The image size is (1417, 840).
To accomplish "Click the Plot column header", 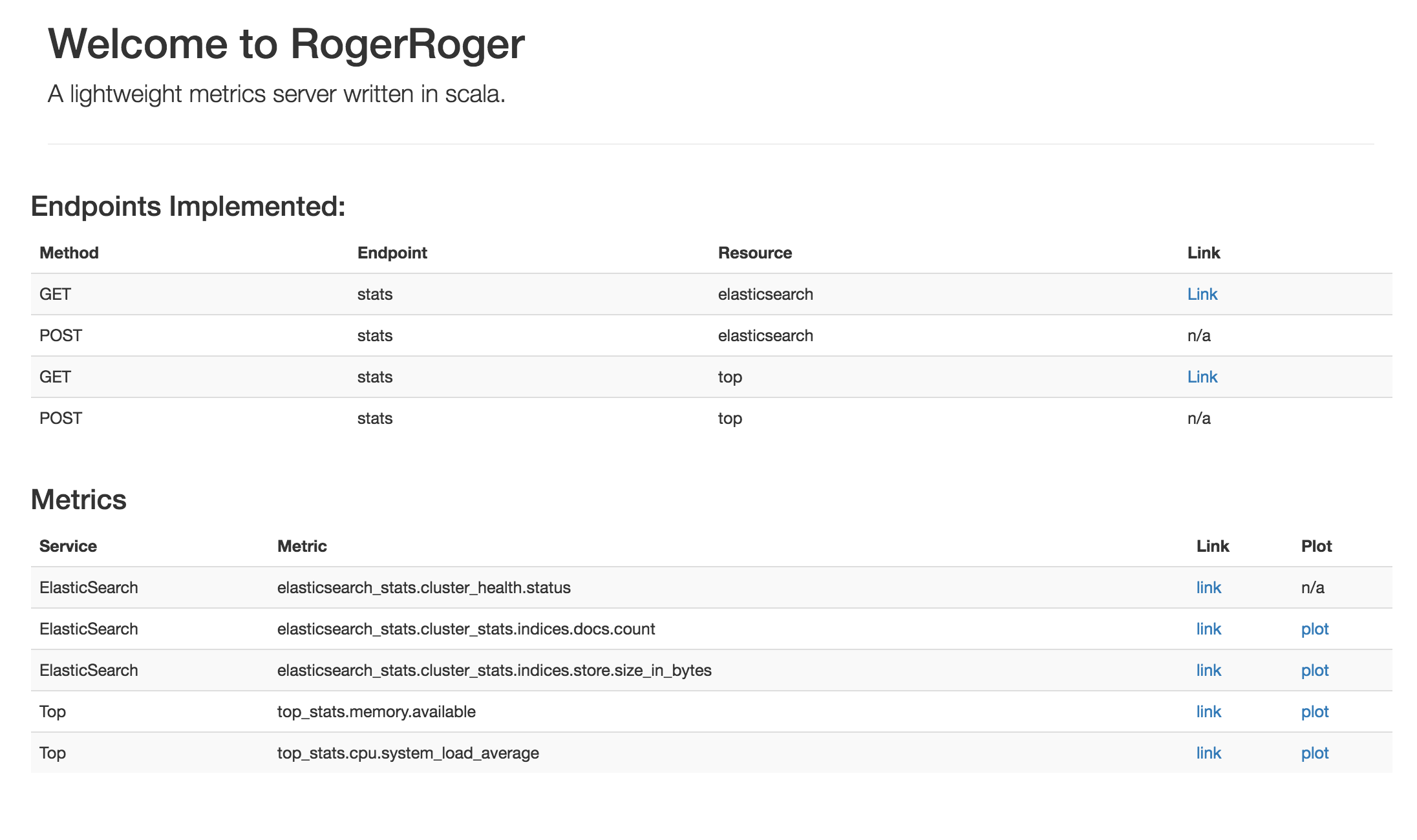I will pos(1316,546).
